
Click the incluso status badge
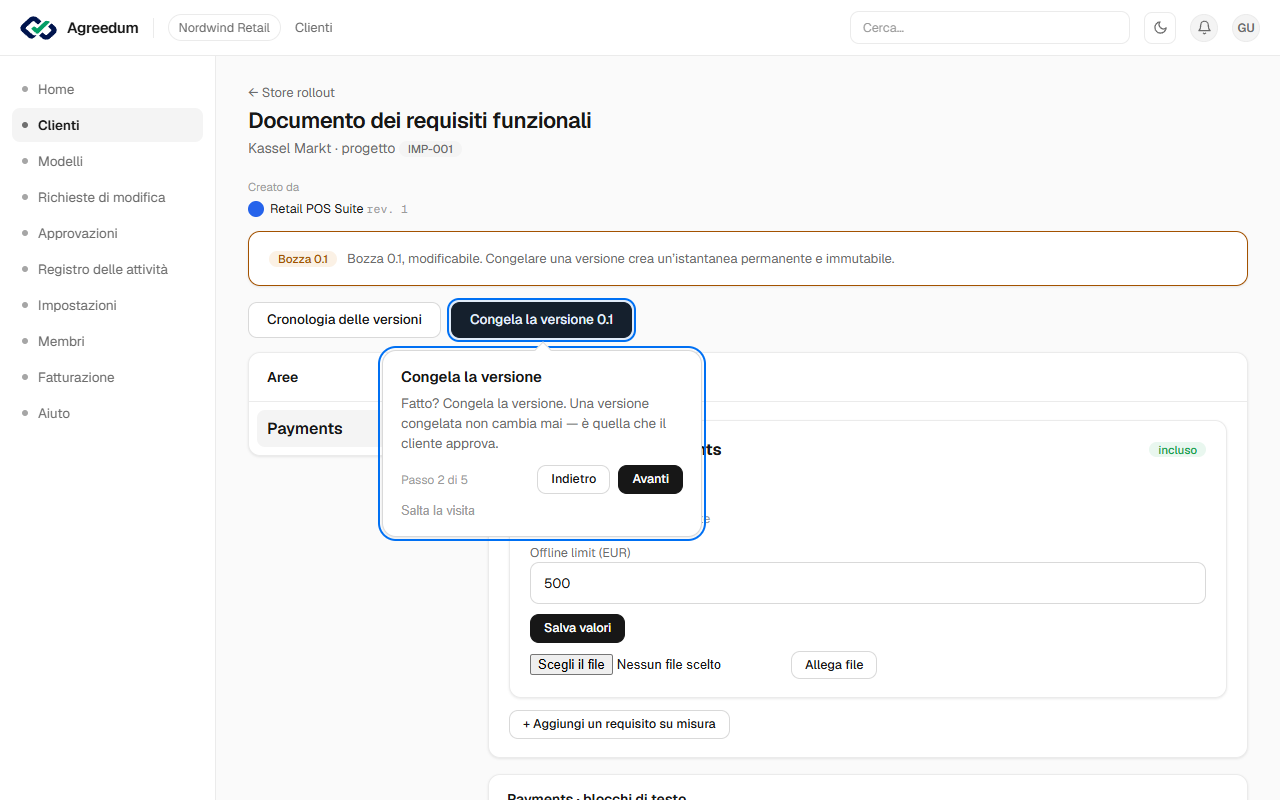tap(1177, 450)
